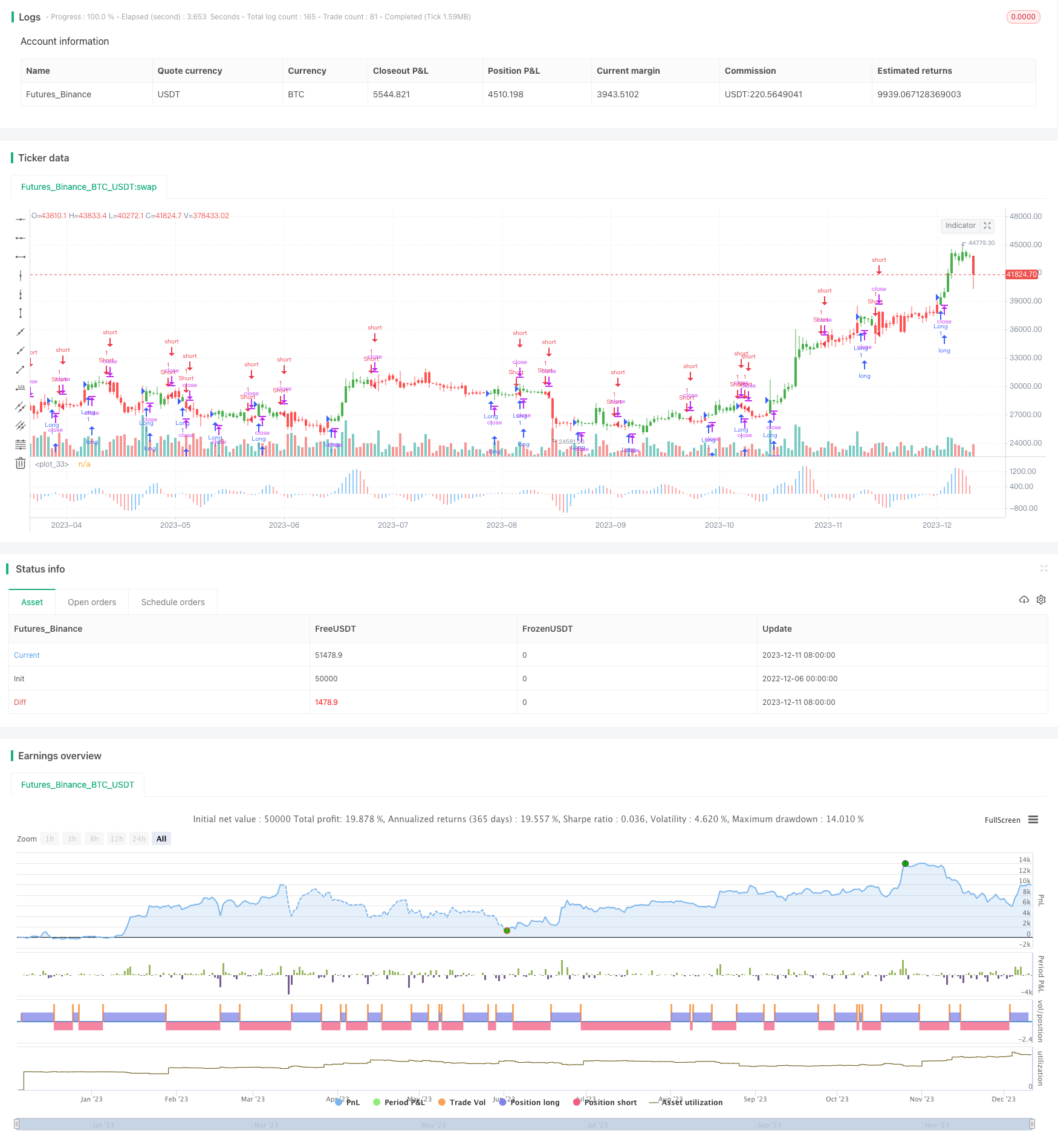Image resolution: width=1058 pixels, height=1148 pixels.
Task: Click the Futures_Binance name cell
Action: (59, 94)
